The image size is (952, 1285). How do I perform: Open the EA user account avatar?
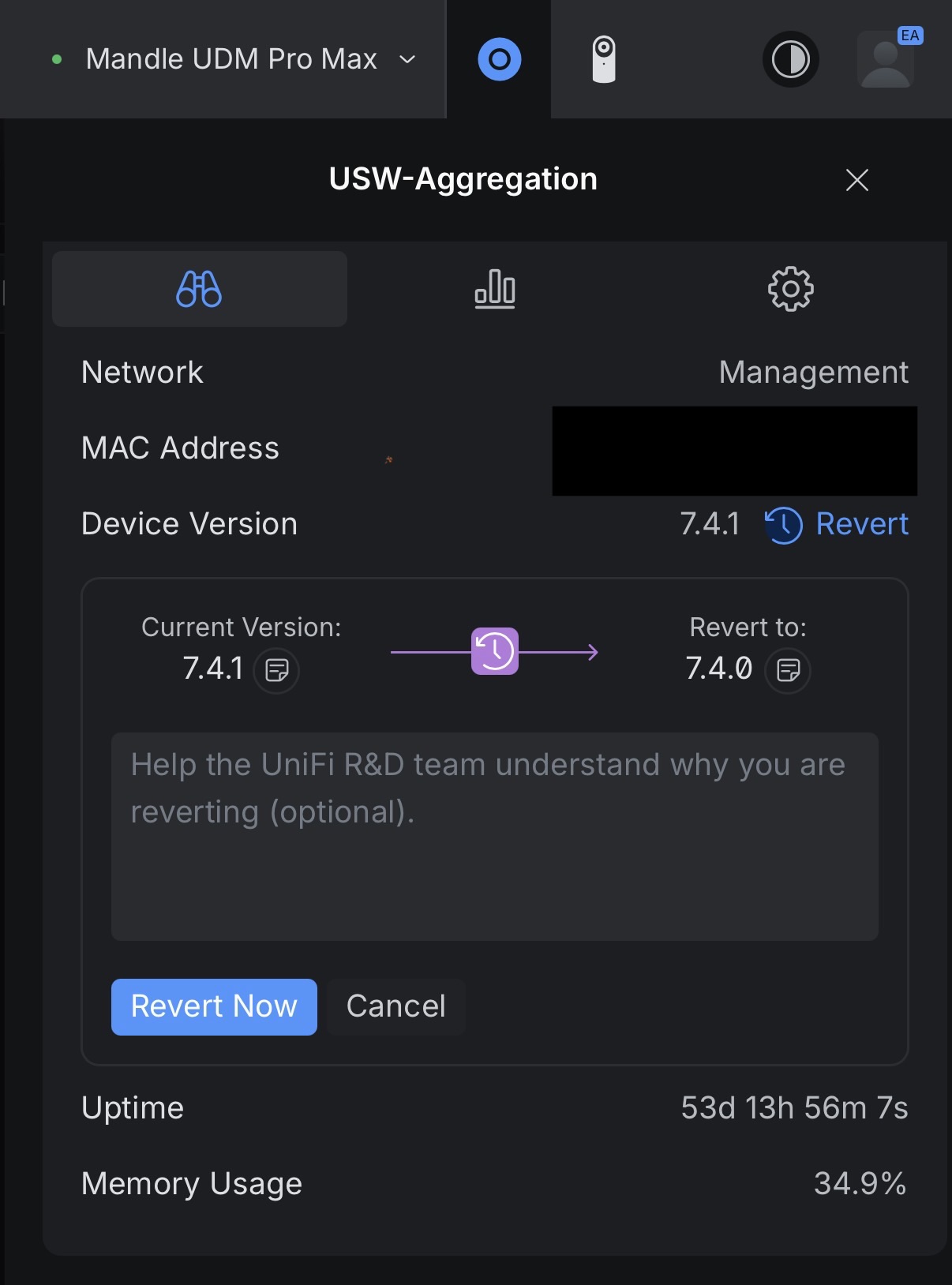[887, 58]
